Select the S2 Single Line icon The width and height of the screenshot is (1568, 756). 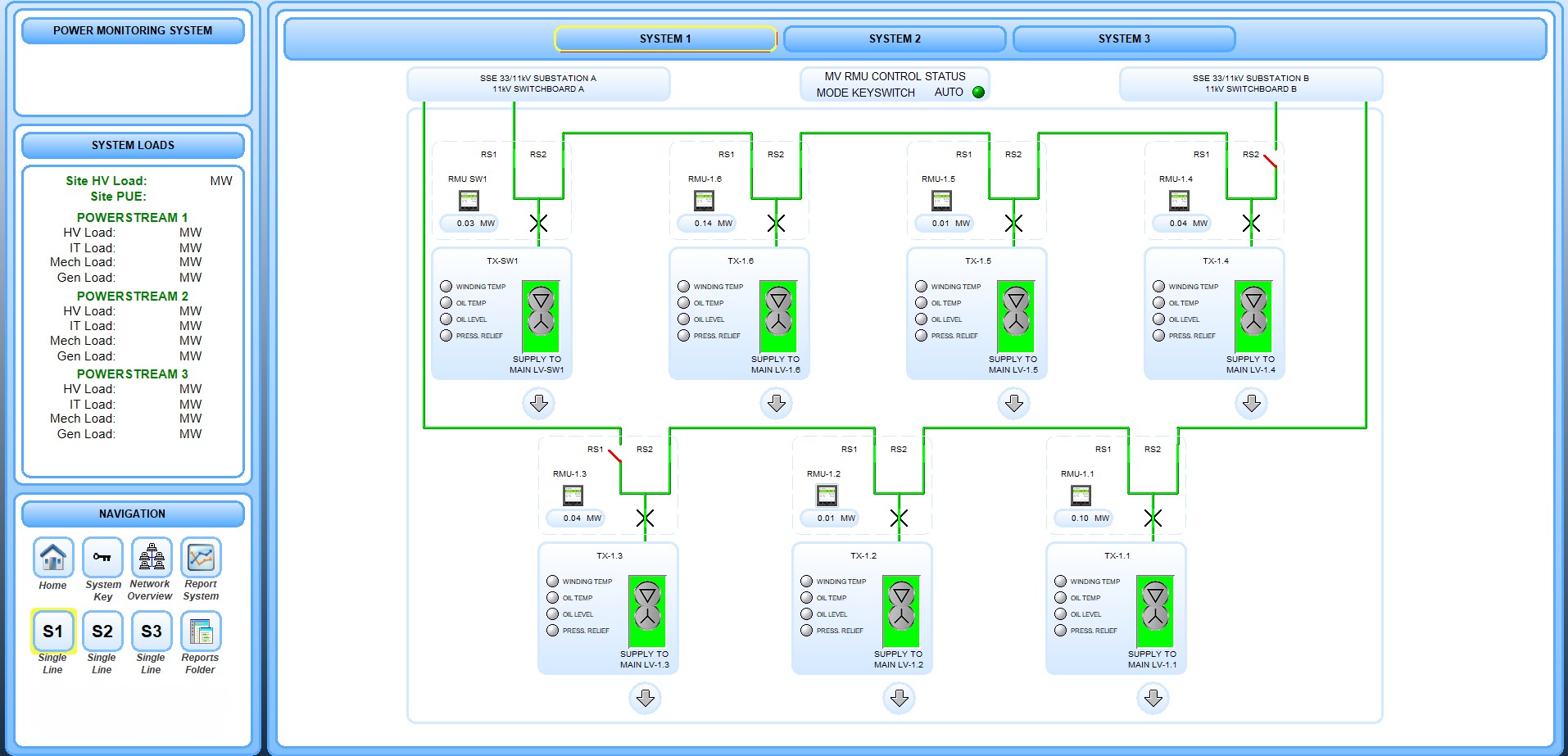(x=102, y=632)
